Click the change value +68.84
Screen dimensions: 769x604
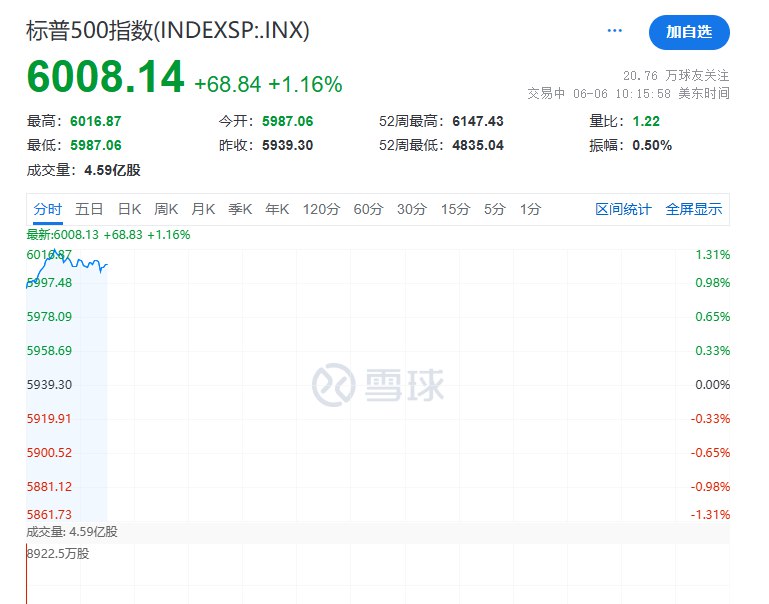click(x=228, y=84)
